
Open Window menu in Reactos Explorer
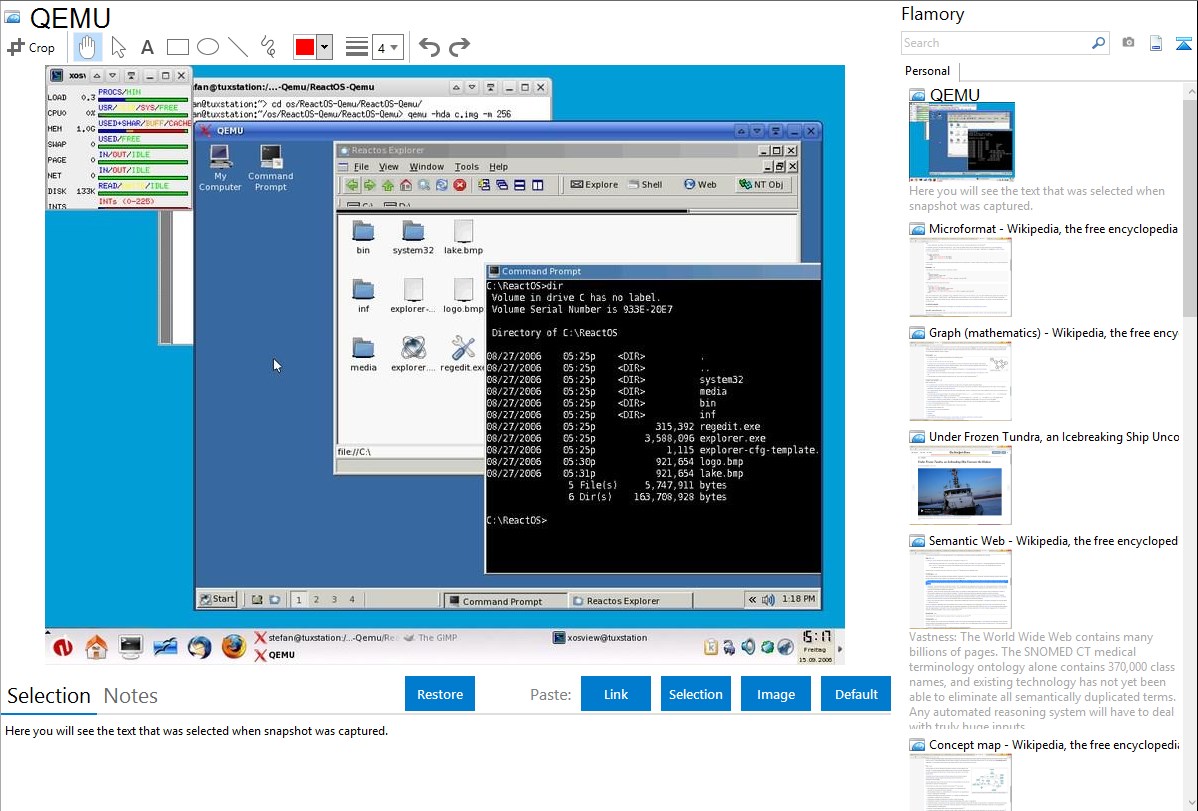[x=426, y=167]
